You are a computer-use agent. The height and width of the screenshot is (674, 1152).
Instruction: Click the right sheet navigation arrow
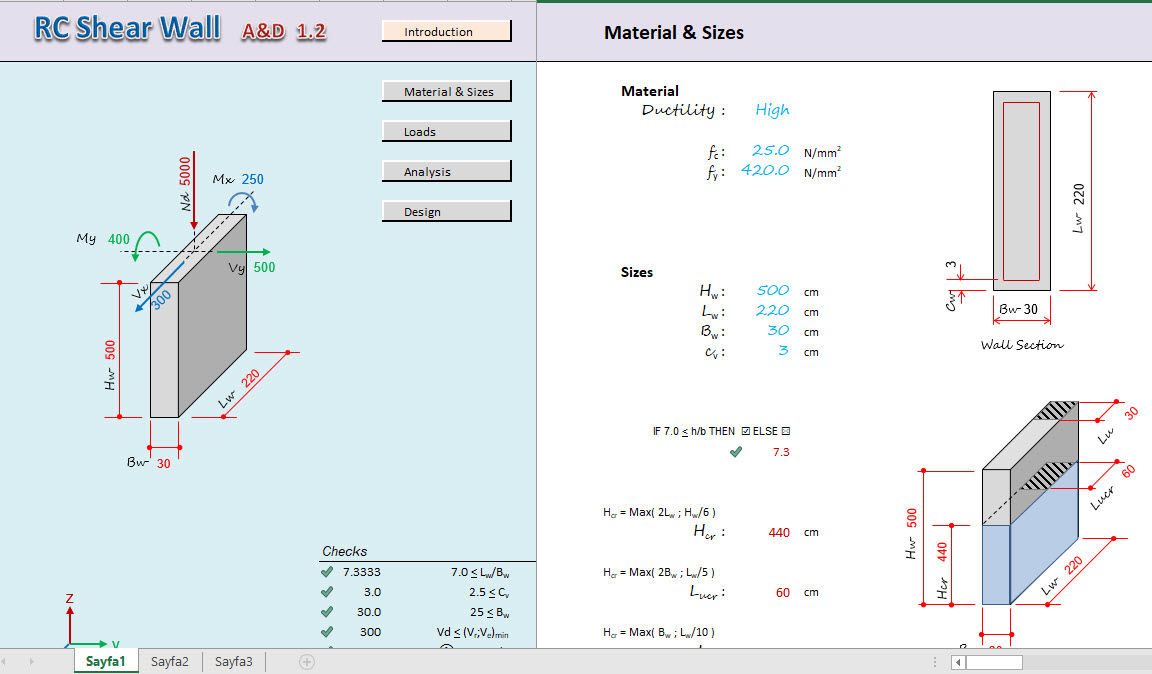point(30,661)
